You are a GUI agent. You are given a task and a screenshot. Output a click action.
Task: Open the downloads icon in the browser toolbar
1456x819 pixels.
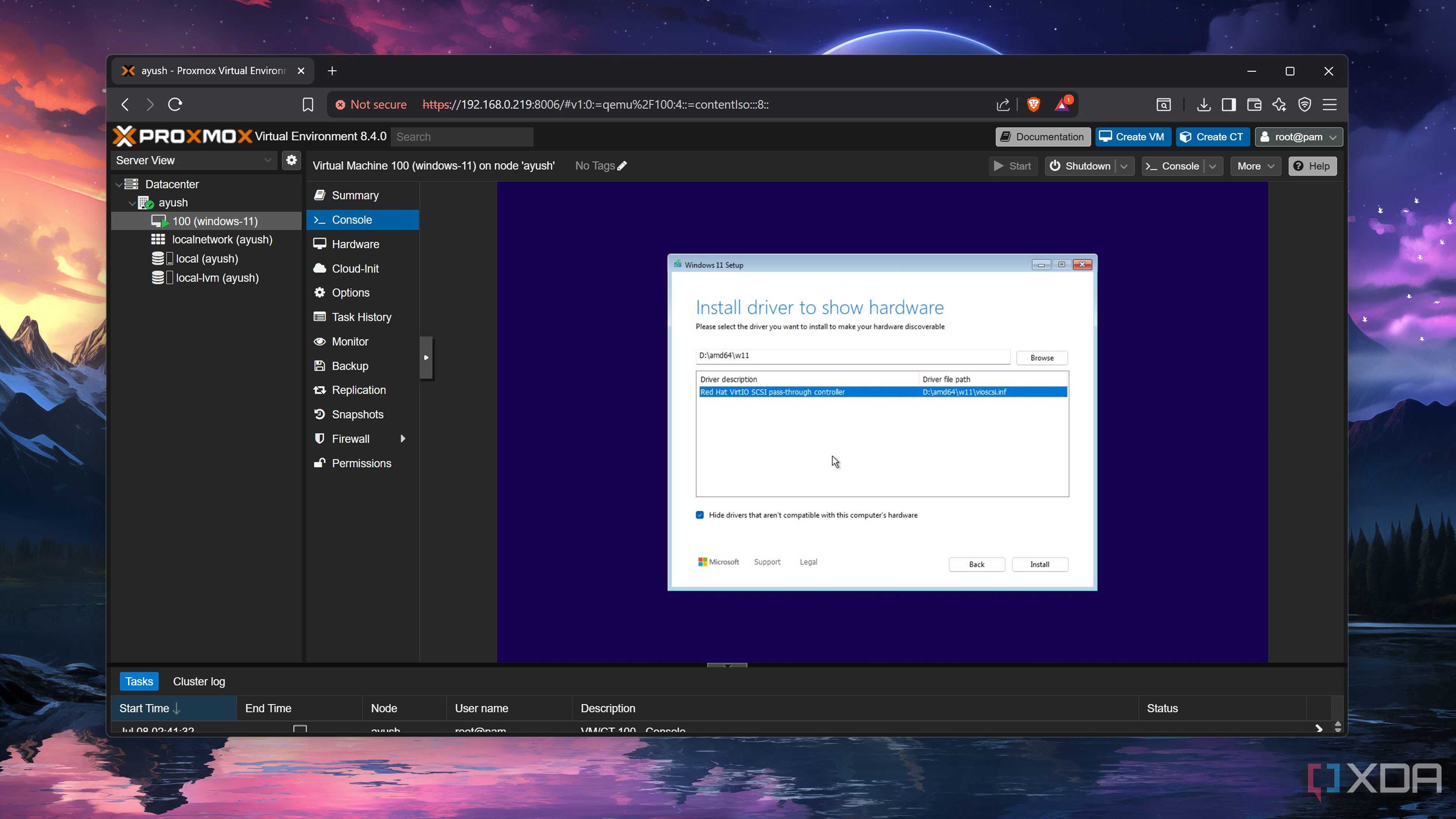(x=1203, y=105)
